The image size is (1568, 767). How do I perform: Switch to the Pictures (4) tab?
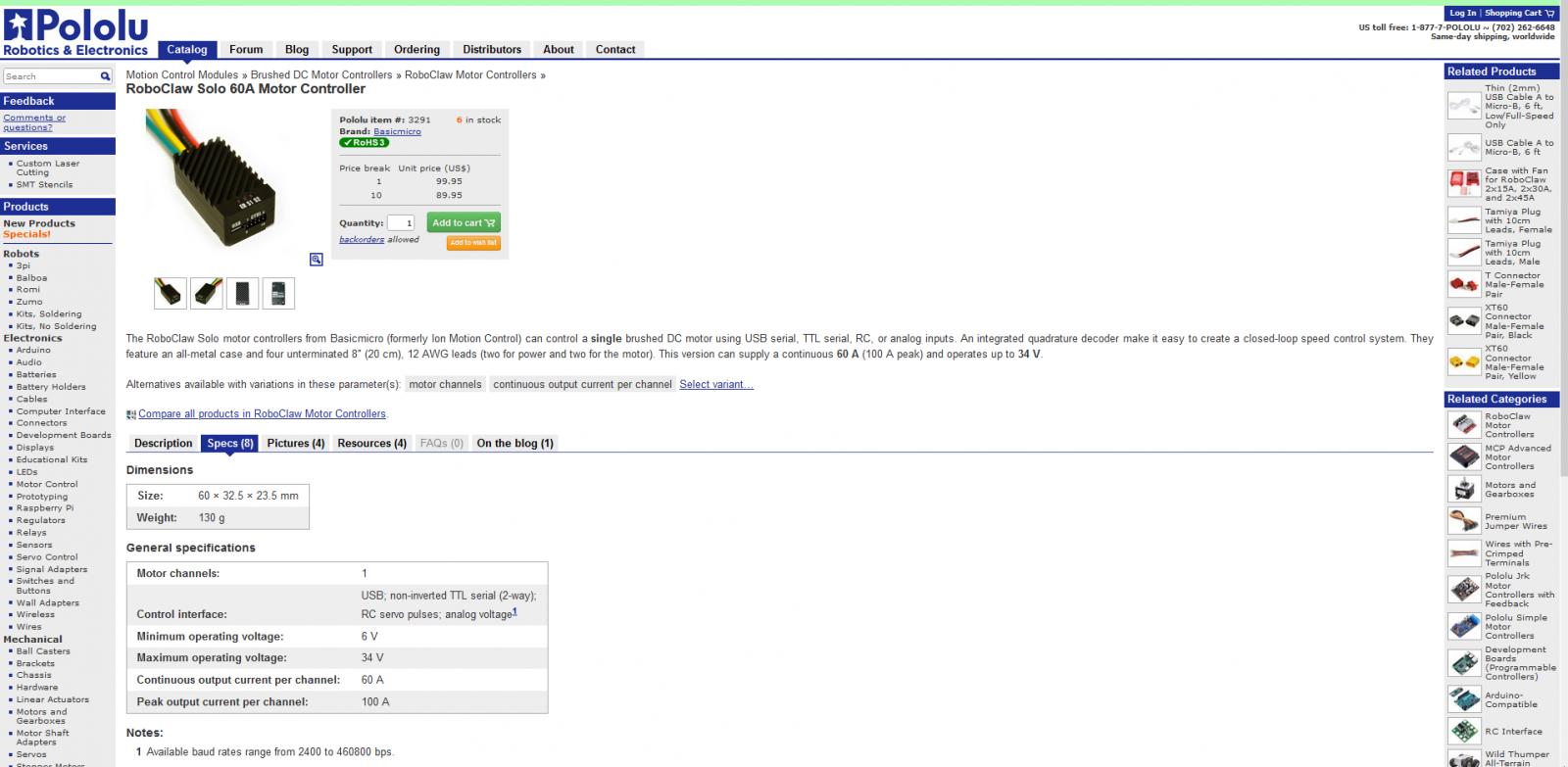[295, 443]
